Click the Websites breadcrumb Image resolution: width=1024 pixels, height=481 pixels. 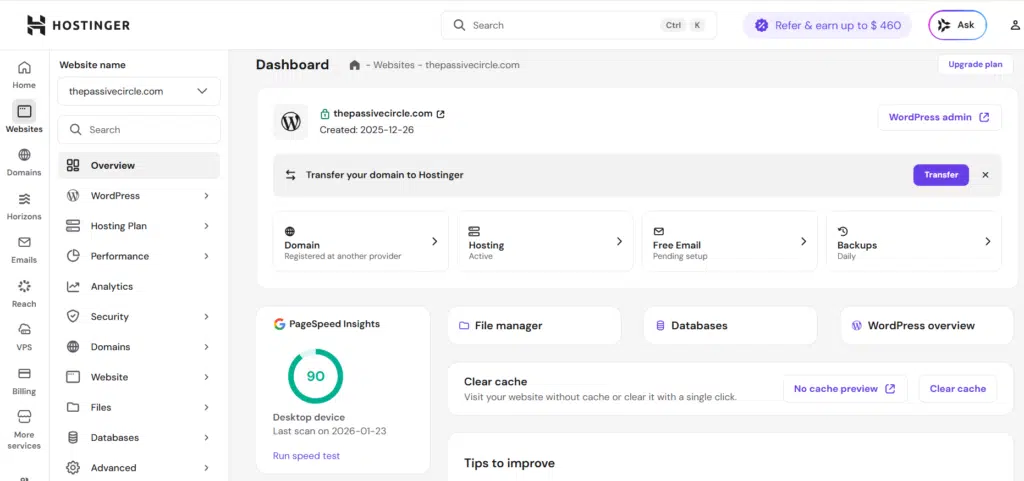394,65
